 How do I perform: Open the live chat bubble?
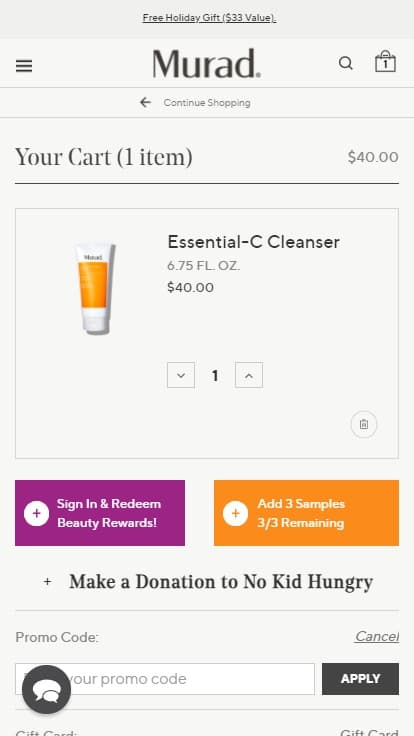[x=46, y=690]
